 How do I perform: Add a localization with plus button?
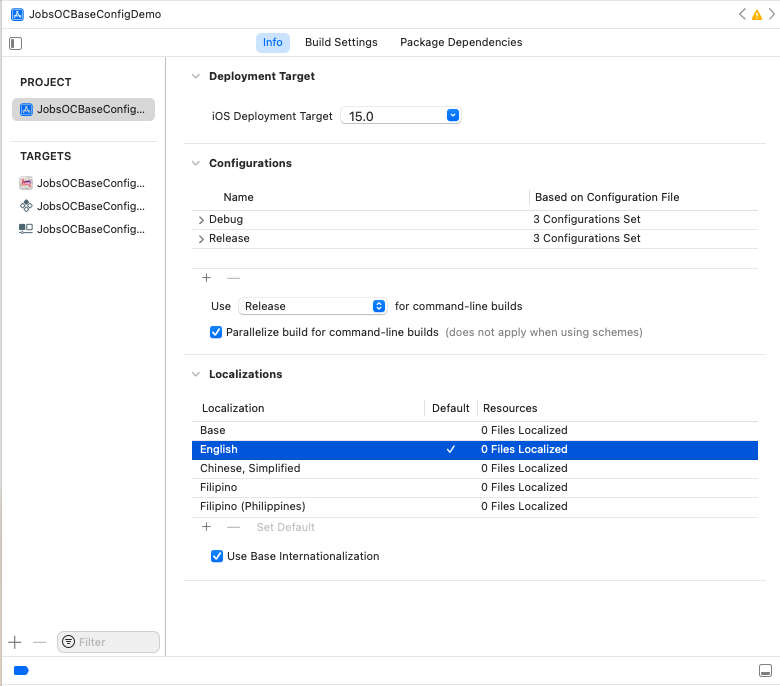[x=206, y=527]
